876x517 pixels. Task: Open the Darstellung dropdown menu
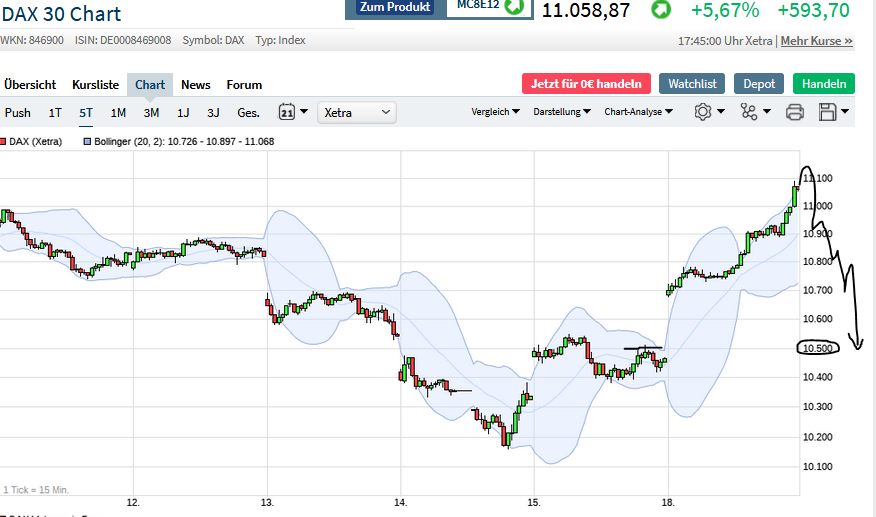pos(561,112)
